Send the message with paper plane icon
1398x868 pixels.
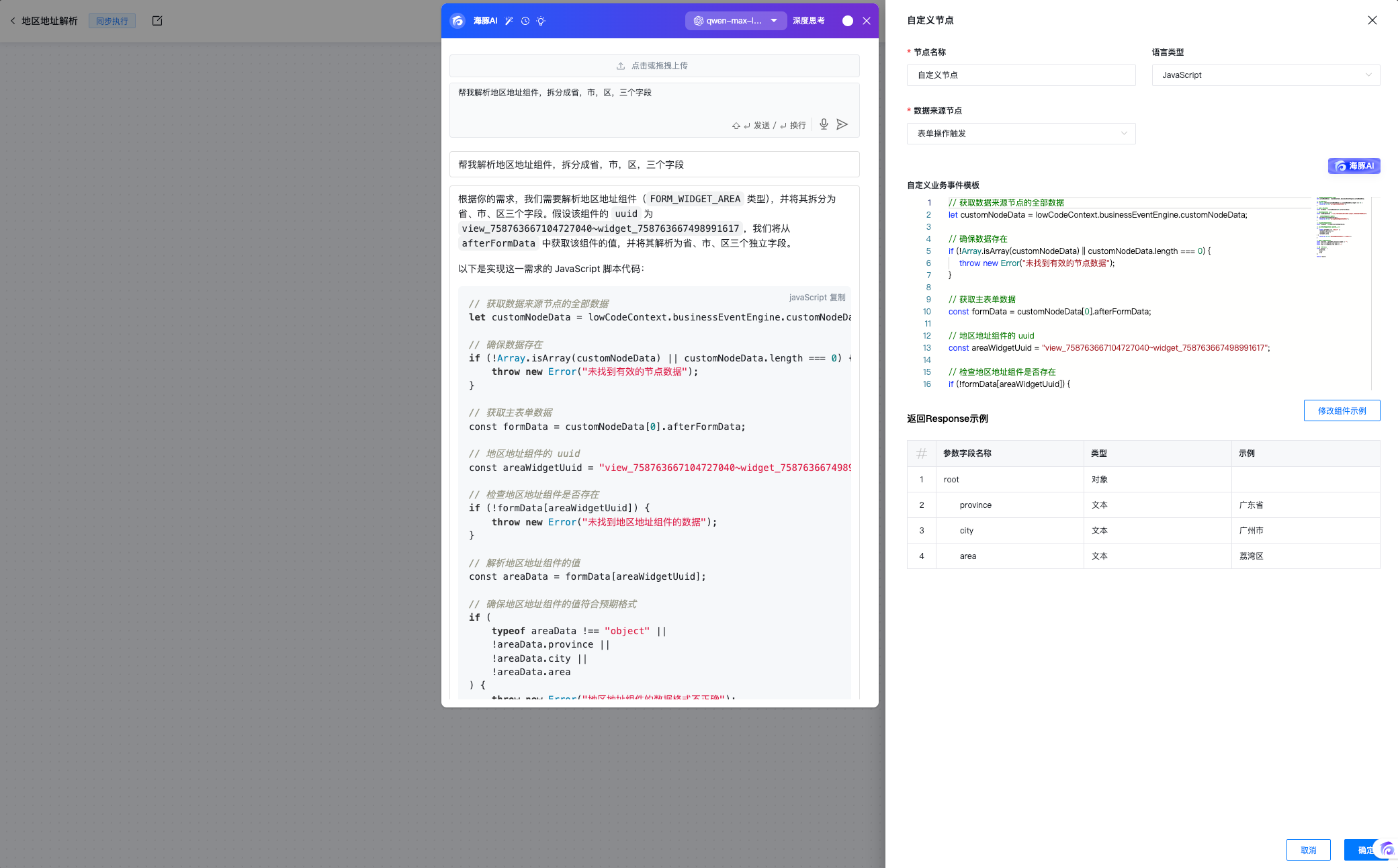tap(842, 124)
